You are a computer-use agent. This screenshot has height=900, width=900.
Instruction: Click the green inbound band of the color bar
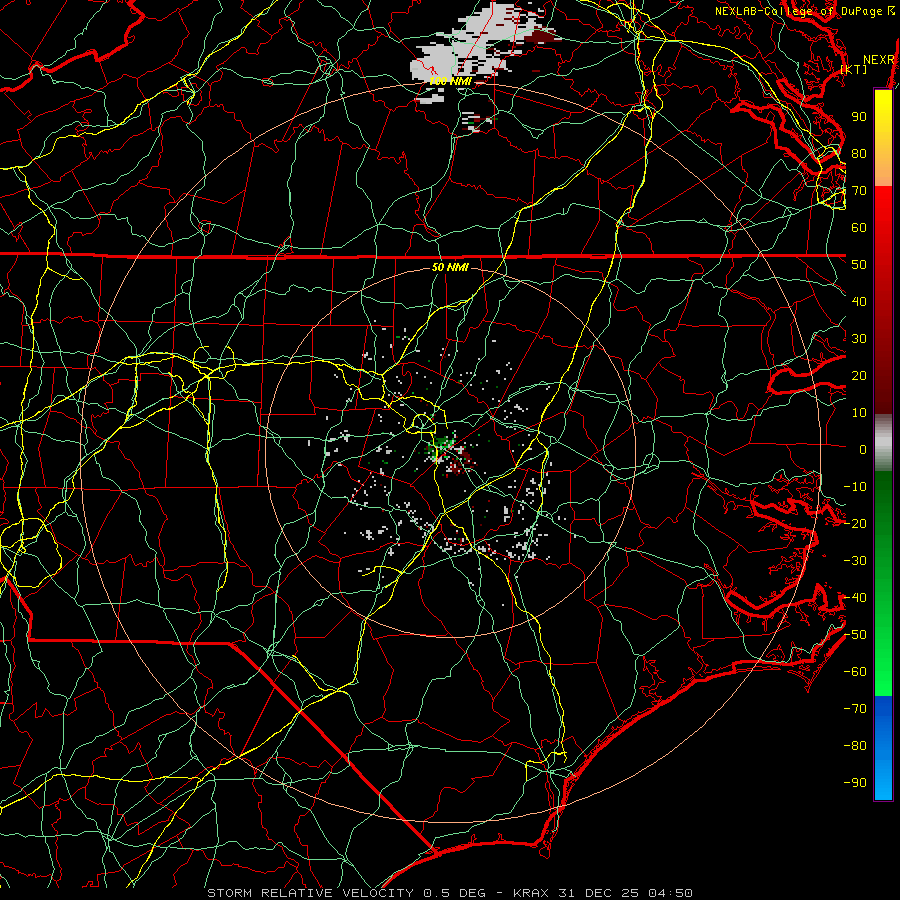point(883,583)
